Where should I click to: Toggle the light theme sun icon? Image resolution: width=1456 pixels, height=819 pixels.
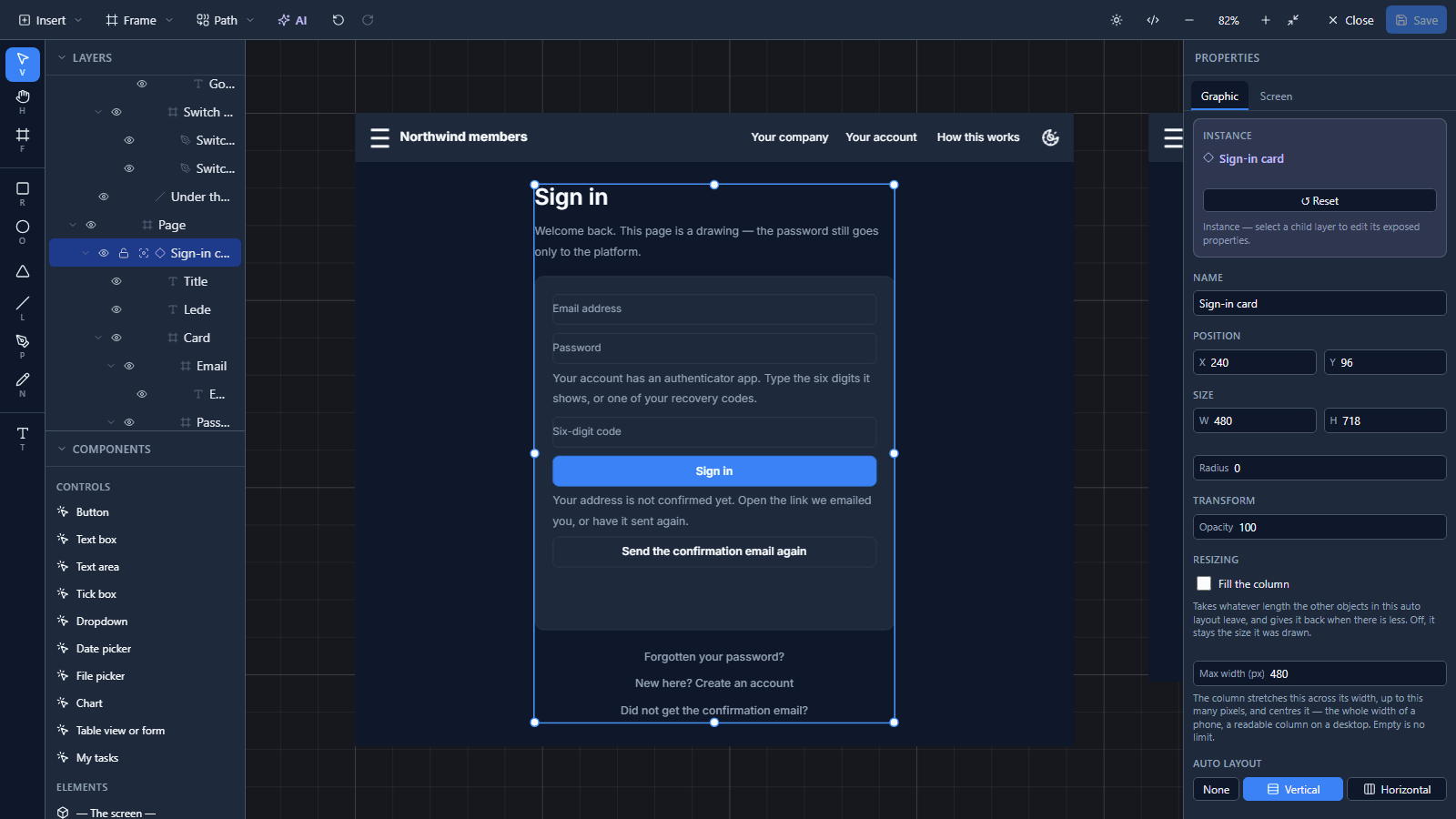(1117, 20)
